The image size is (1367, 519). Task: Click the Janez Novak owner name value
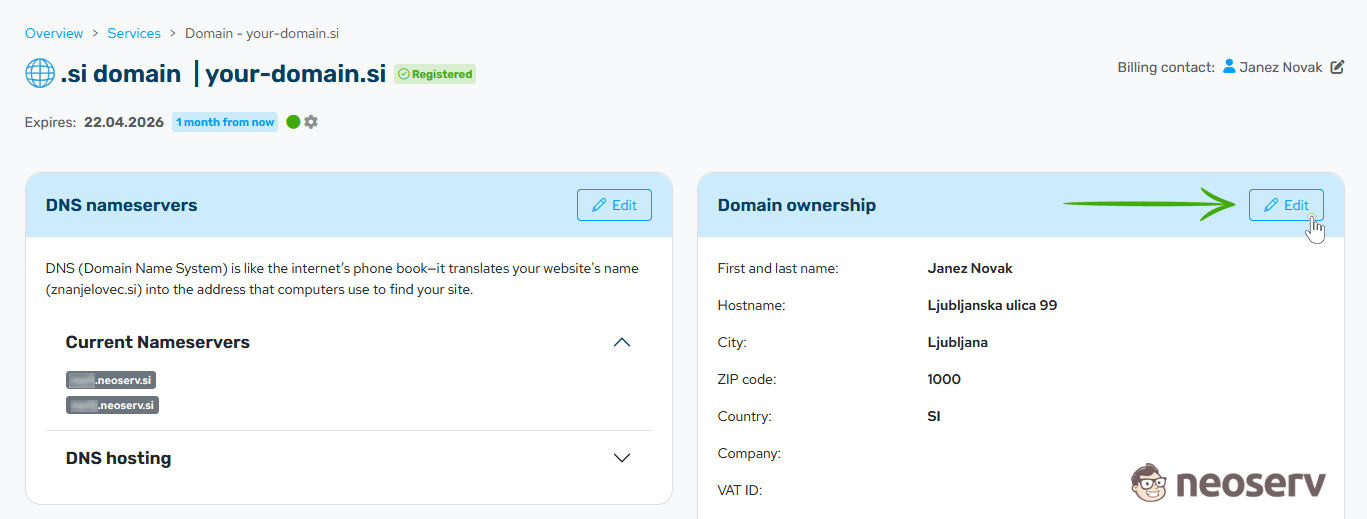970,268
